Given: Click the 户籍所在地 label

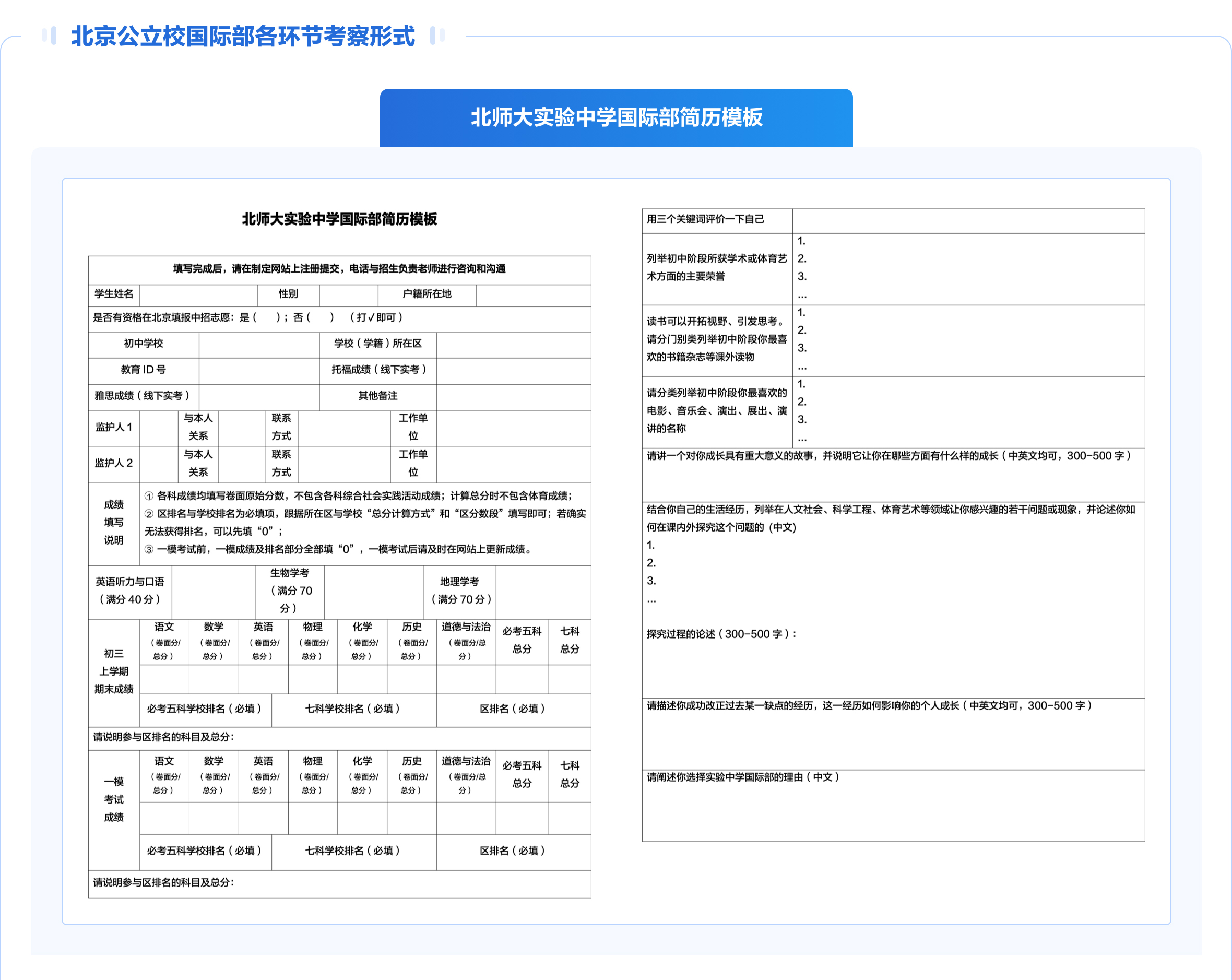Looking at the screenshot, I should 427,294.
